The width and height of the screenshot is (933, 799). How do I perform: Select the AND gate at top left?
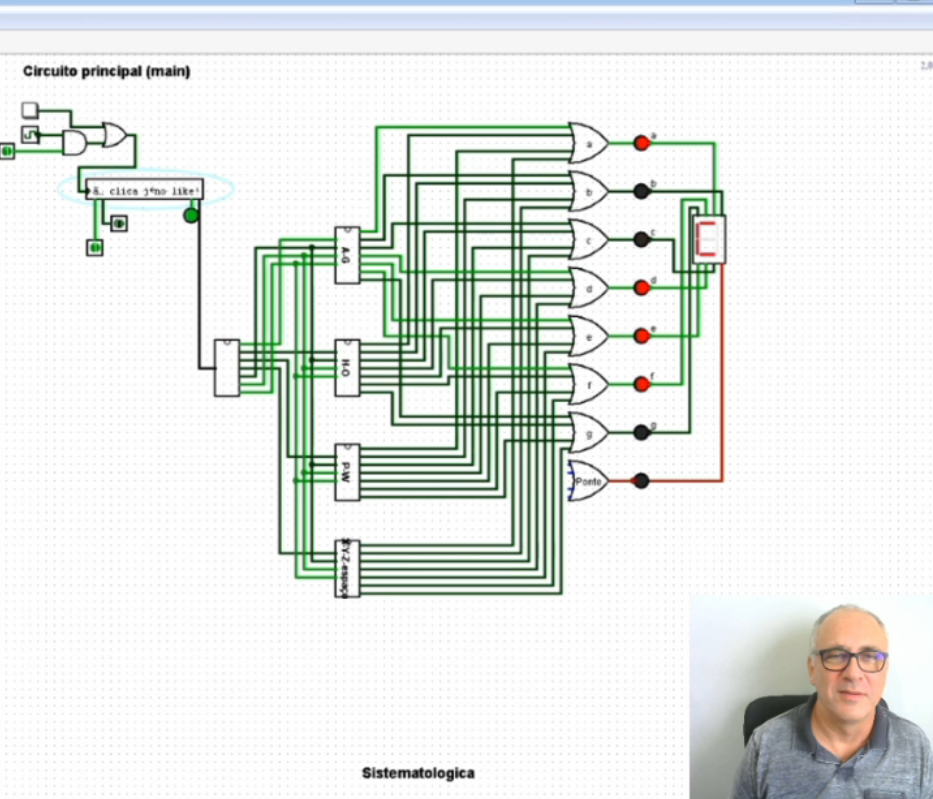click(73, 143)
